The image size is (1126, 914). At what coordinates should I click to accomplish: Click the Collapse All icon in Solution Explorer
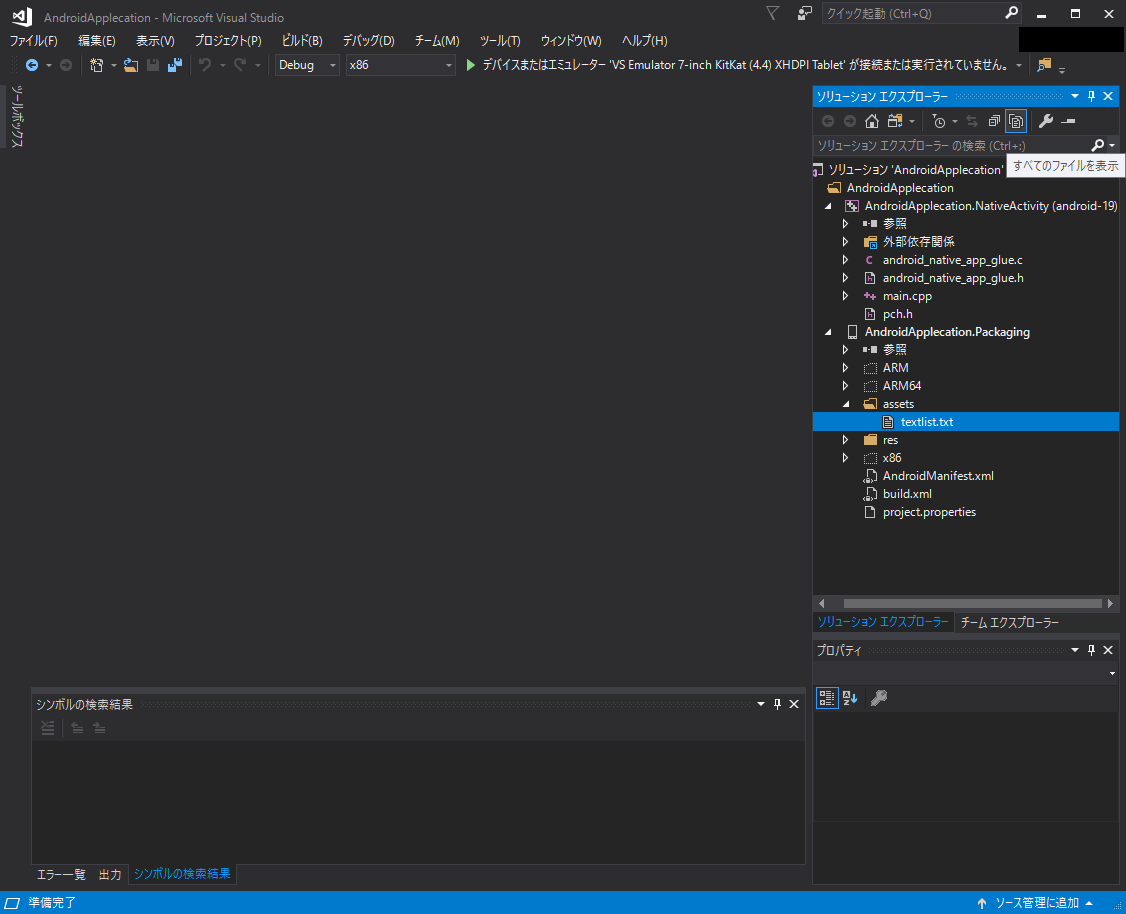coord(994,121)
